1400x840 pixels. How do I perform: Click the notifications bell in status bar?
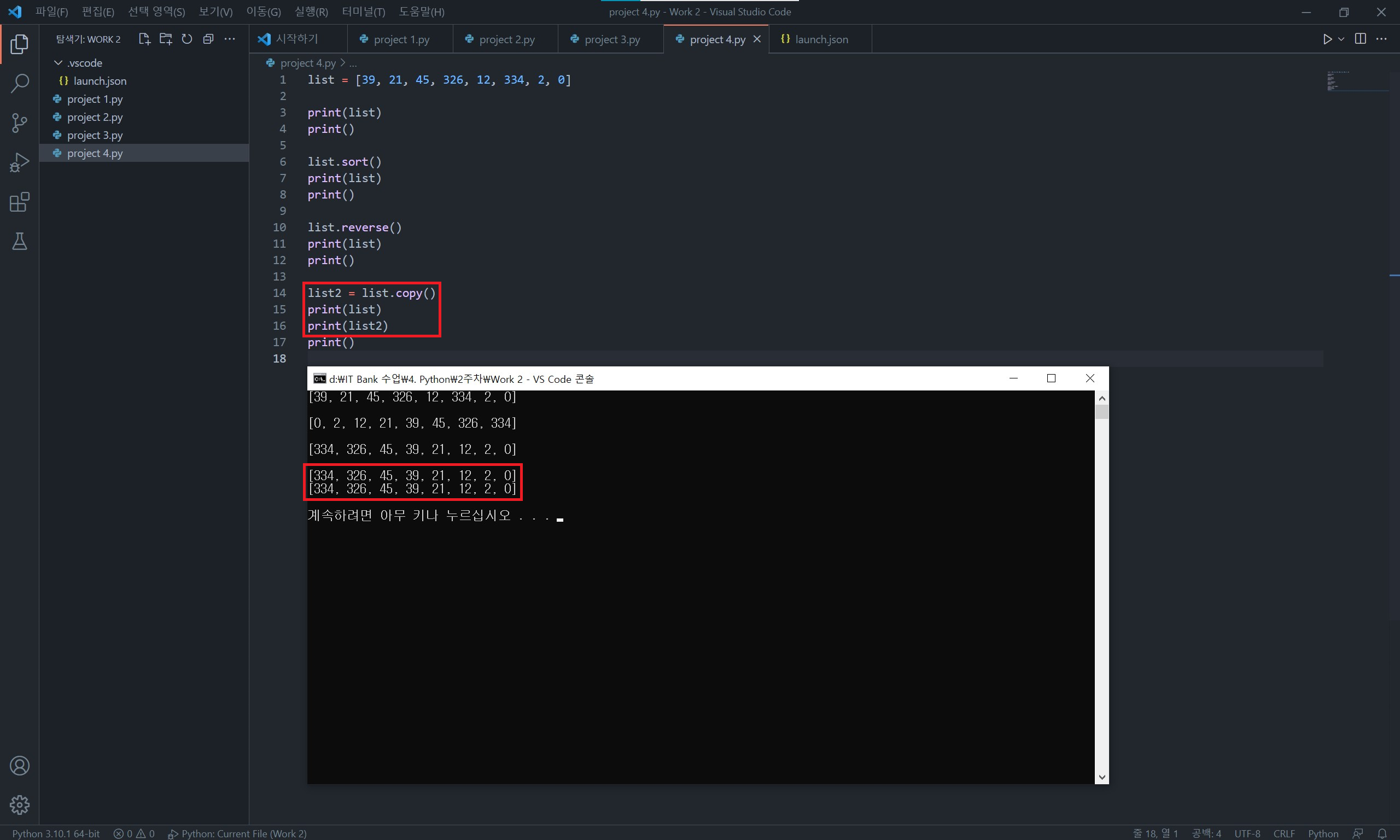pos(1382,833)
